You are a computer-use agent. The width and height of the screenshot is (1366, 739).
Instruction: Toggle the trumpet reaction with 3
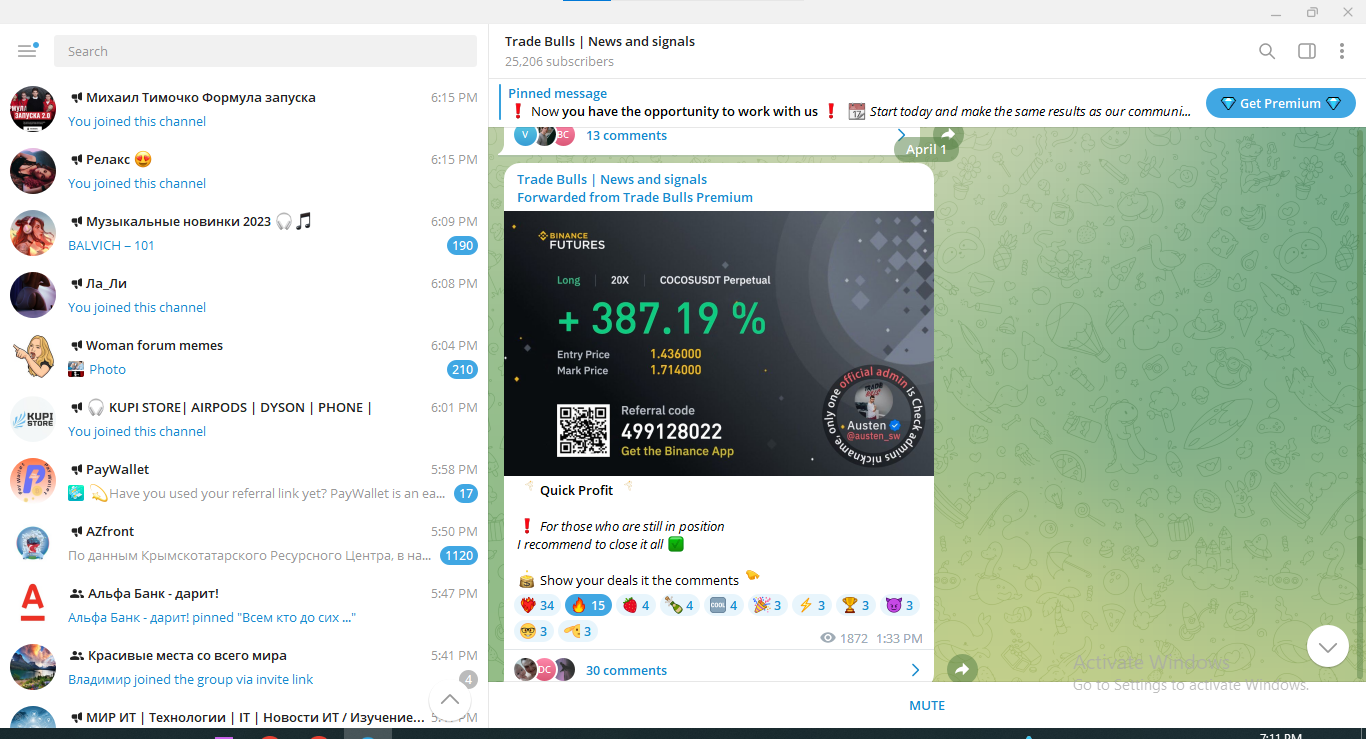click(x=578, y=631)
